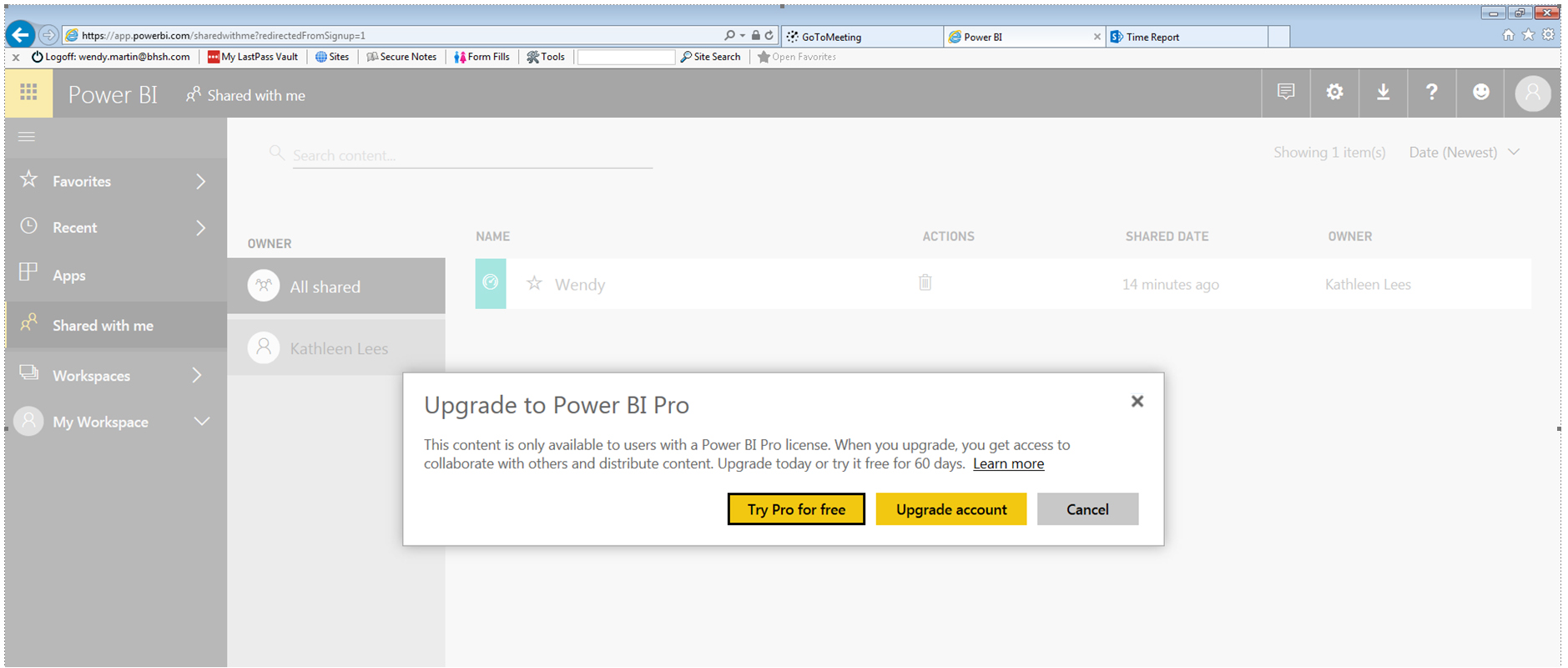1568x668 pixels.
Task: Favorite the Wendy dashboard star
Action: 535,284
